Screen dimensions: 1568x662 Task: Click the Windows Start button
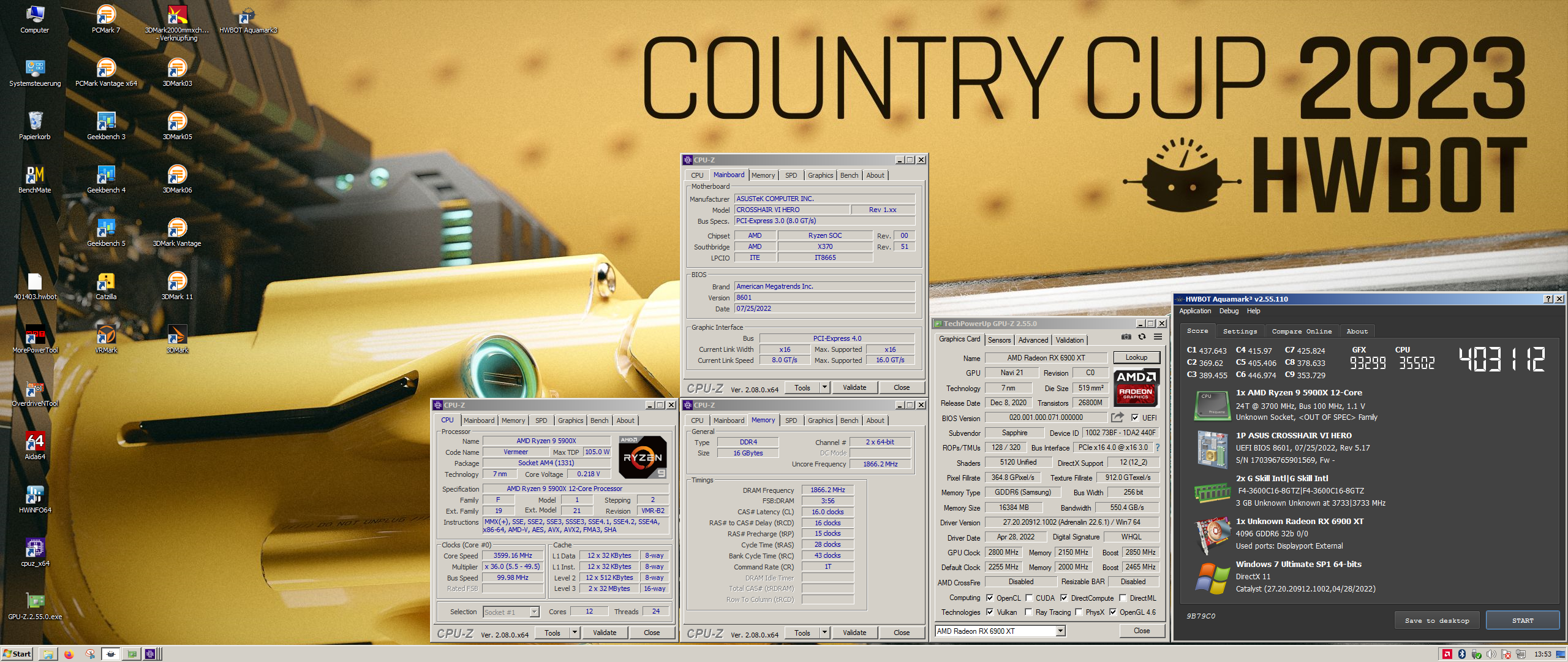[x=17, y=654]
